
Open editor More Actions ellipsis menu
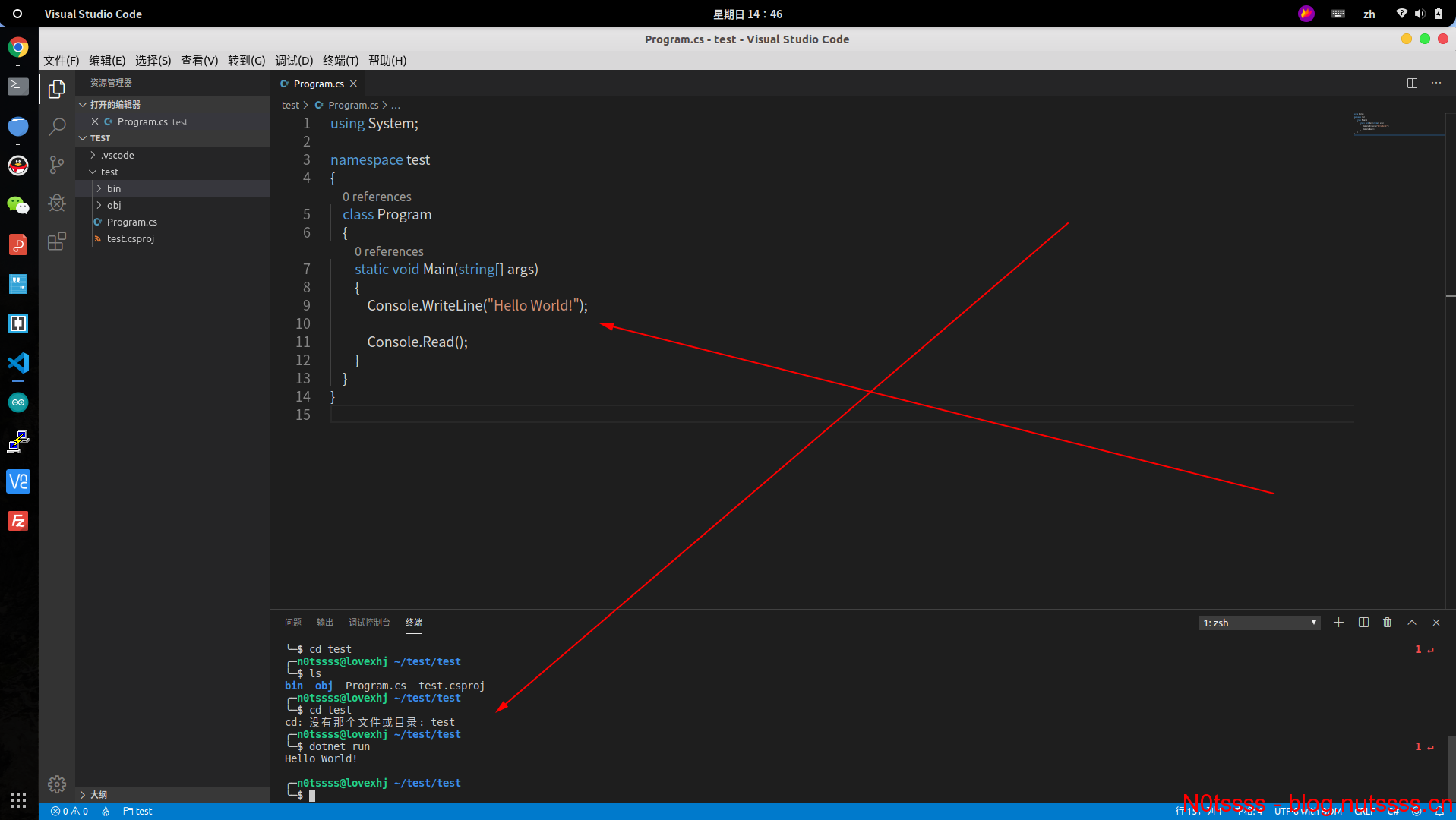point(1436,84)
